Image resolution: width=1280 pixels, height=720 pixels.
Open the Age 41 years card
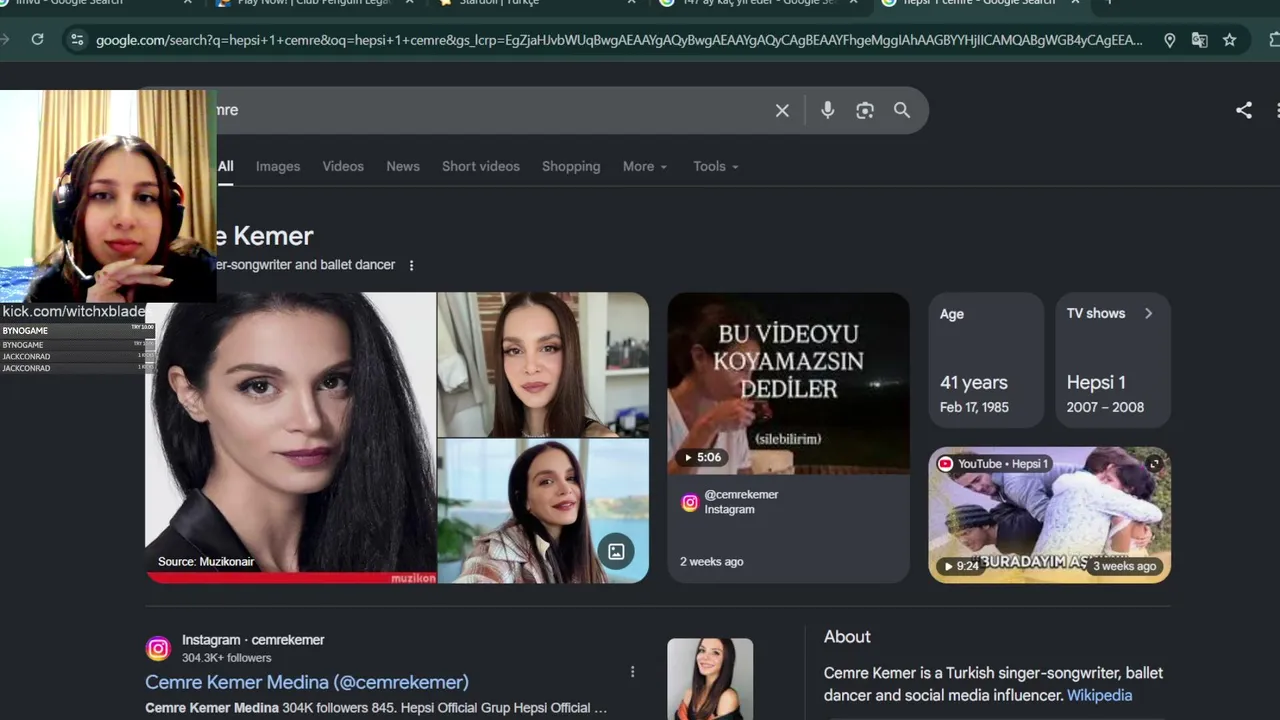click(x=986, y=360)
